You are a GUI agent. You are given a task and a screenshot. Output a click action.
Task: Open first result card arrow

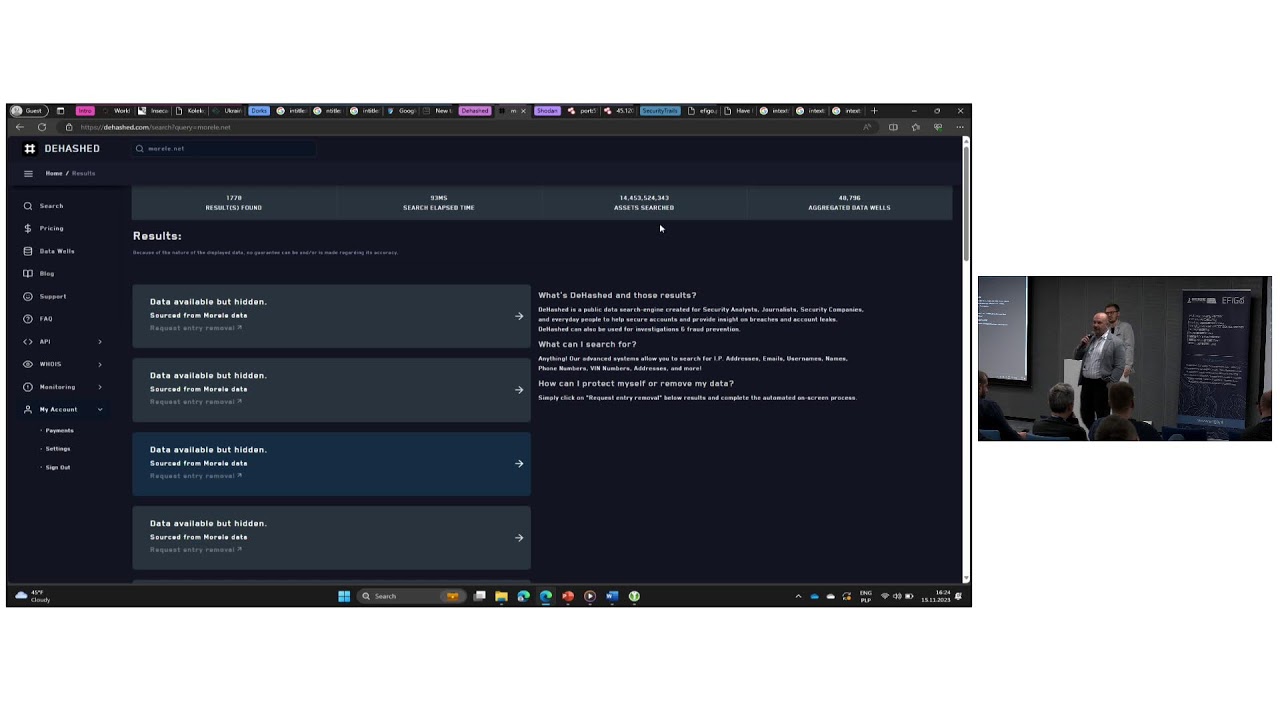(519, 316)
